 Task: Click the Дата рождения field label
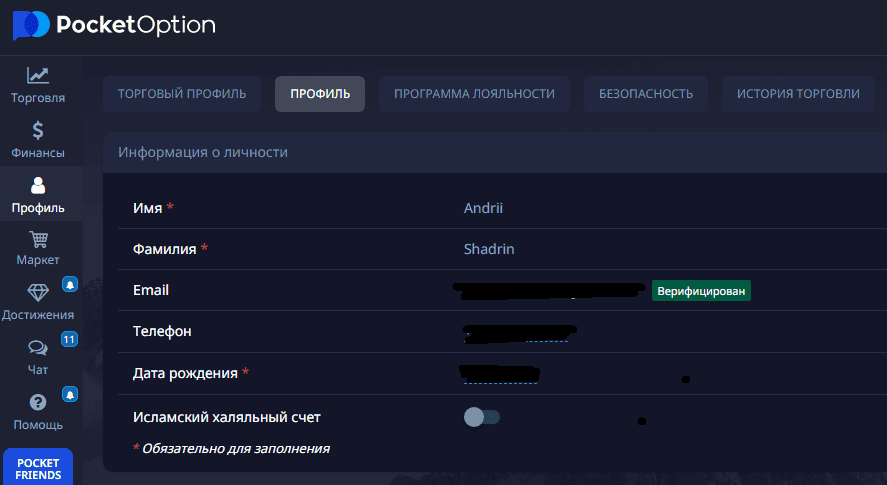pos(186,374)
